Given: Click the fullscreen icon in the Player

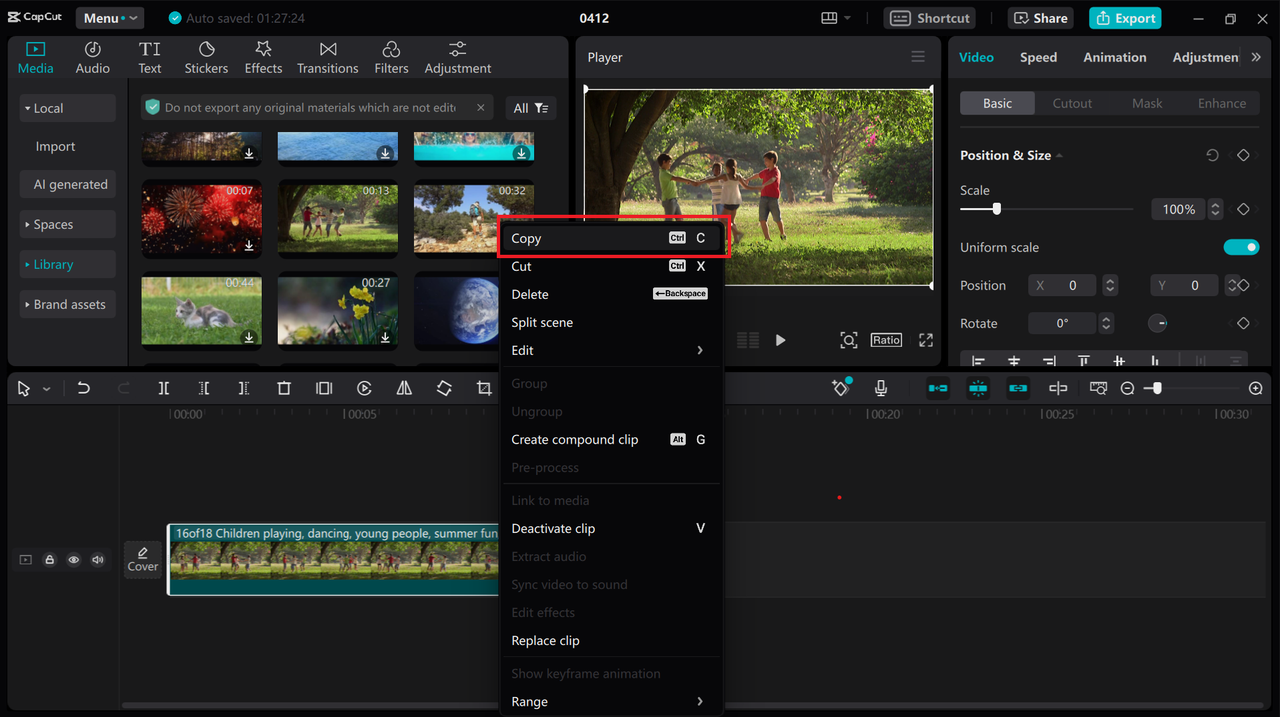Looking at the screenshot, I should coord(926,340).
